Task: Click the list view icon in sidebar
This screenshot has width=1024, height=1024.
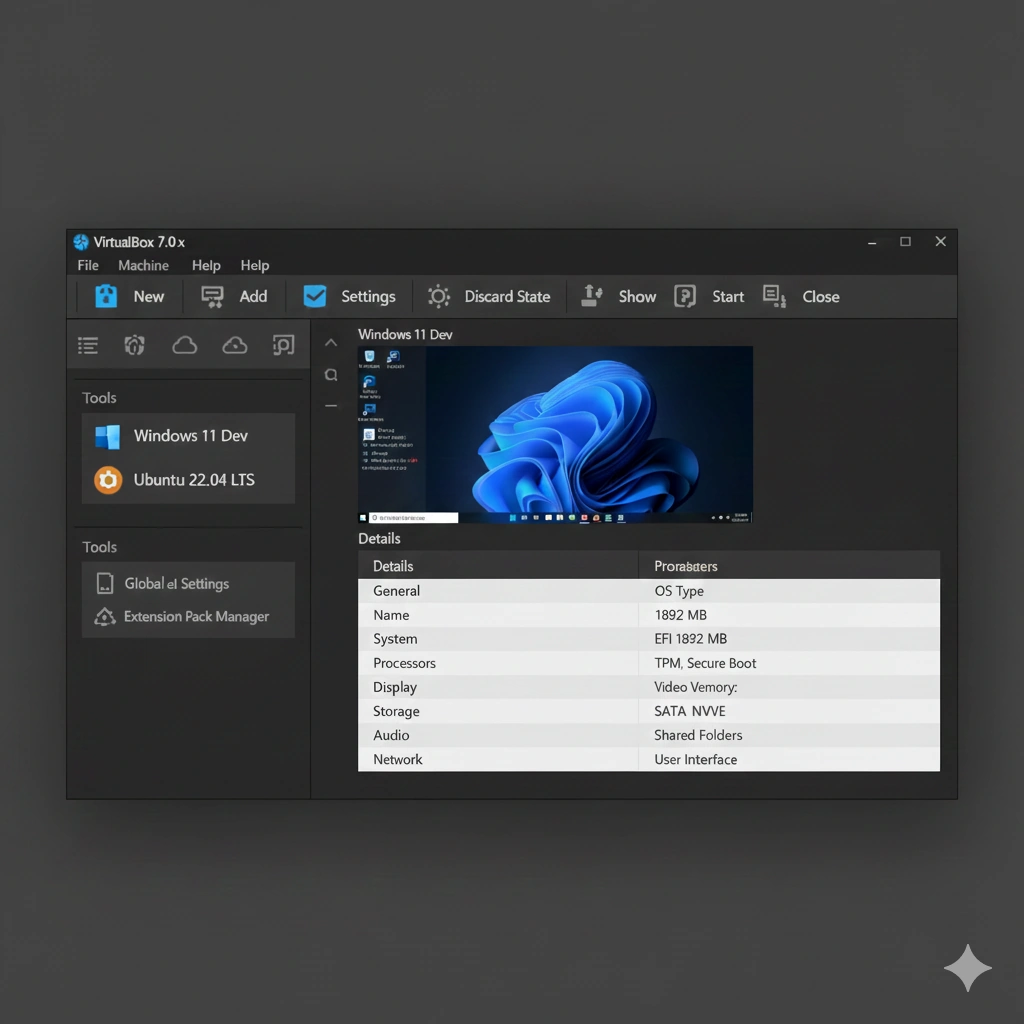Action: point(88,346)
